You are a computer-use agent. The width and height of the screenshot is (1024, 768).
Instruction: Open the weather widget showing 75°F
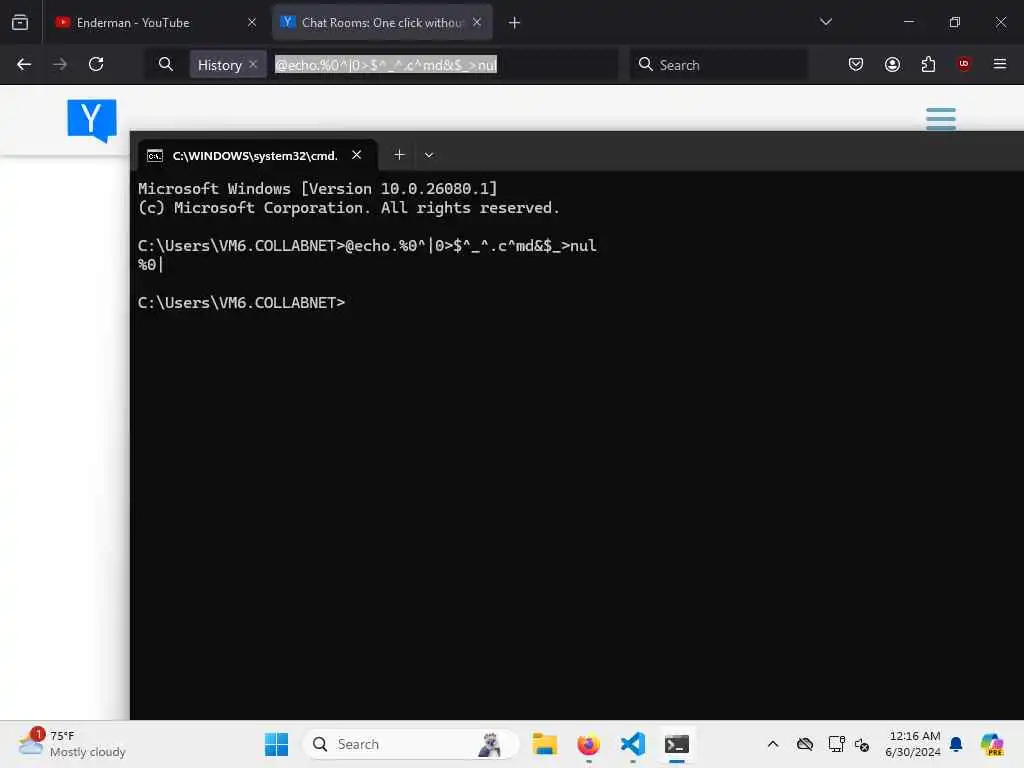[71, 743]
